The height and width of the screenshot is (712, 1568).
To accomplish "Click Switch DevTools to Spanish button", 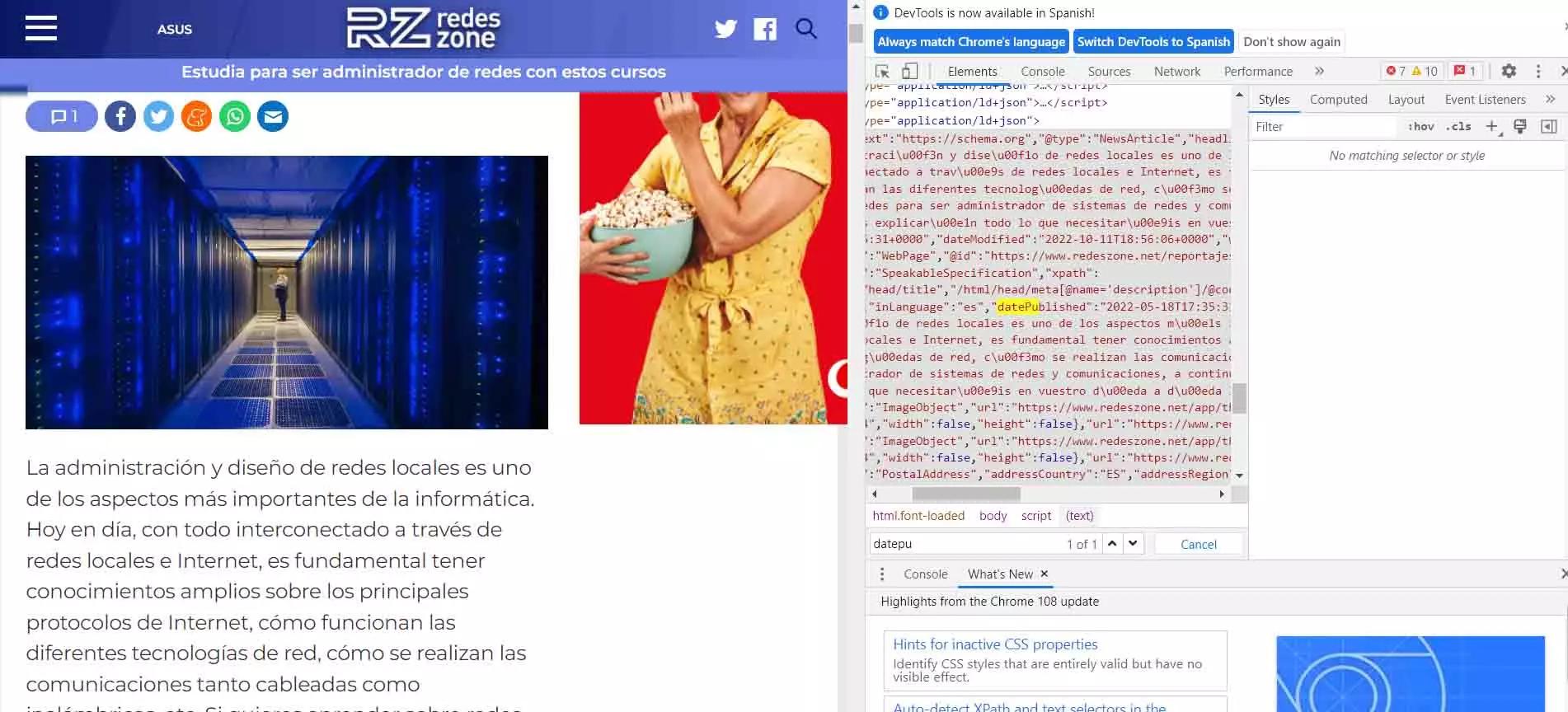I will pos(1153,41).
